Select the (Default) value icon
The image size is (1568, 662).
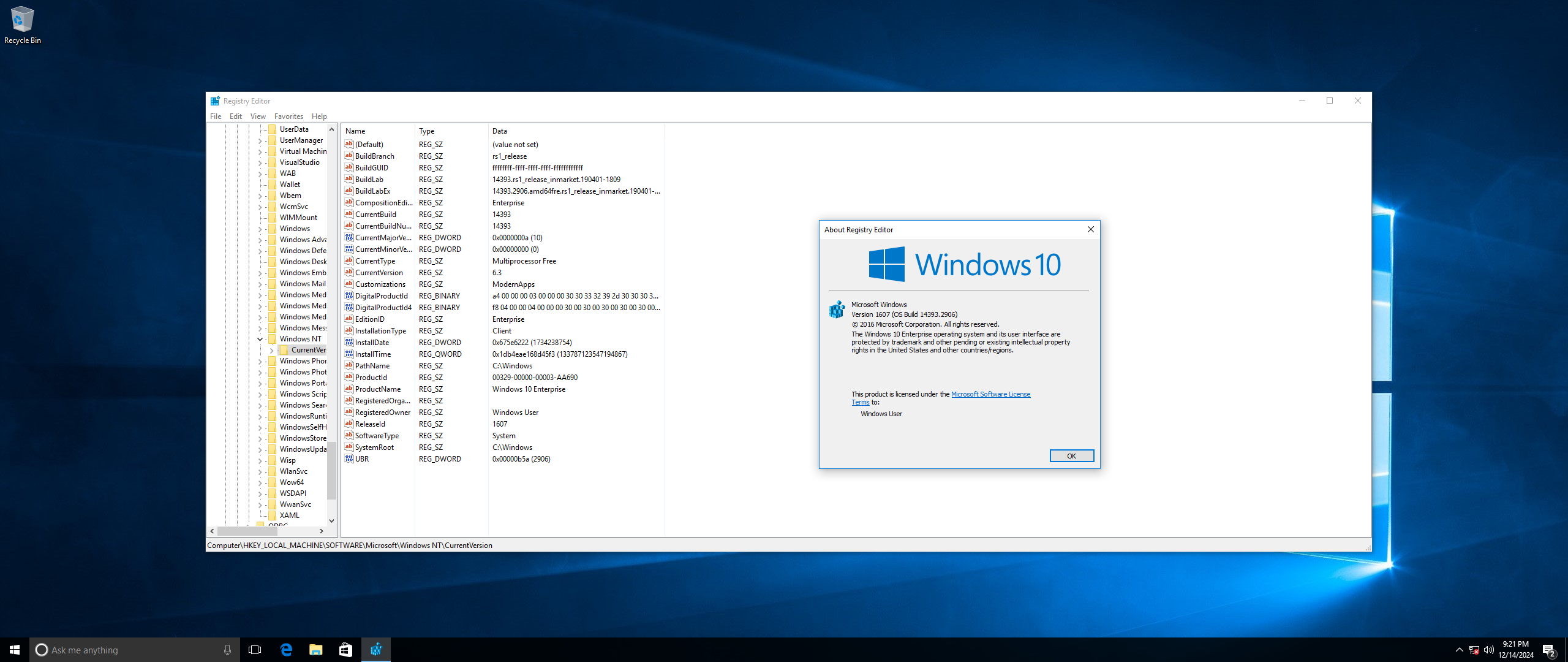349,144
